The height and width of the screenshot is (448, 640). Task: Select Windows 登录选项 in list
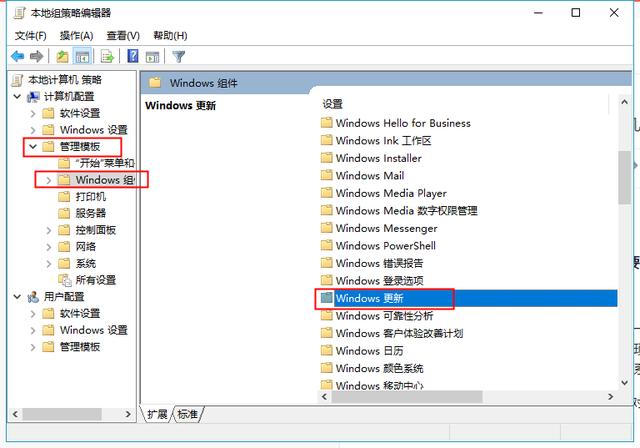click(379, 281)
